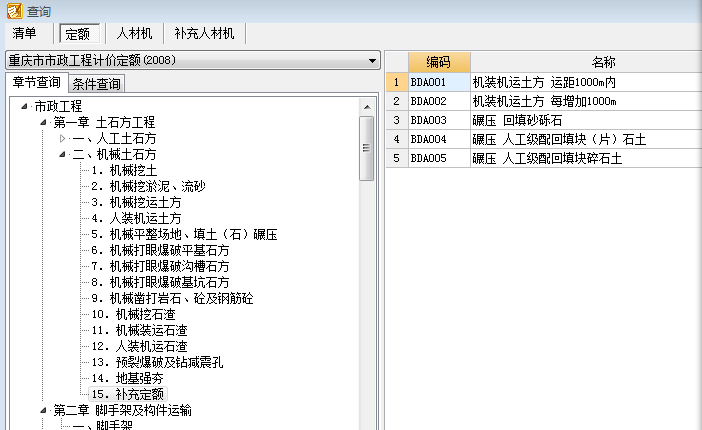Screen dimensions: 702x430
Task: Select row header number 5
Action: click(397, 158)
